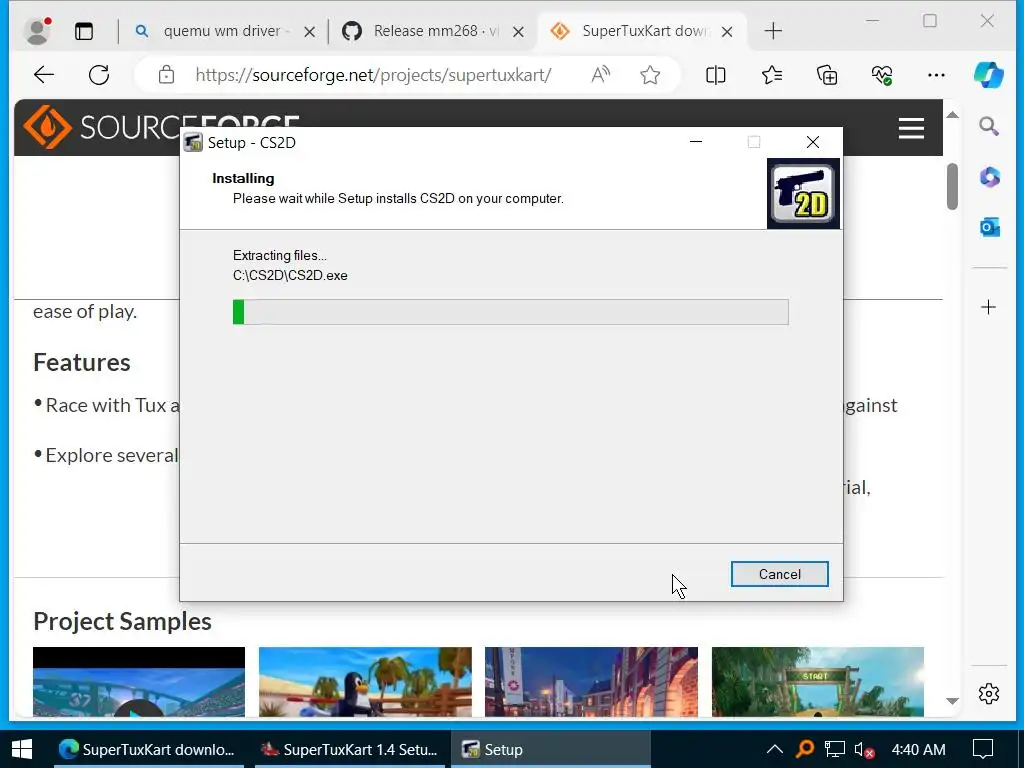Click the vertical scrollbar thumb

coord(953,186)
